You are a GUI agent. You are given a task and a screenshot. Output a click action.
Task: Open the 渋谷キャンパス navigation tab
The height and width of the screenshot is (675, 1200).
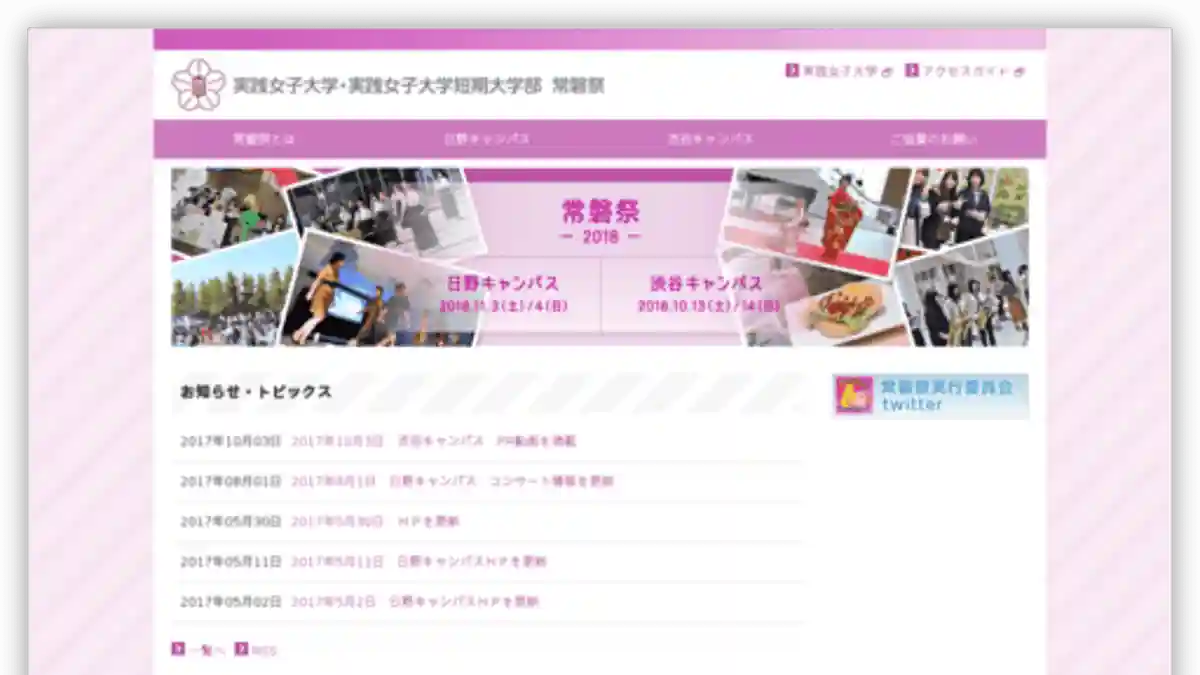710,139
